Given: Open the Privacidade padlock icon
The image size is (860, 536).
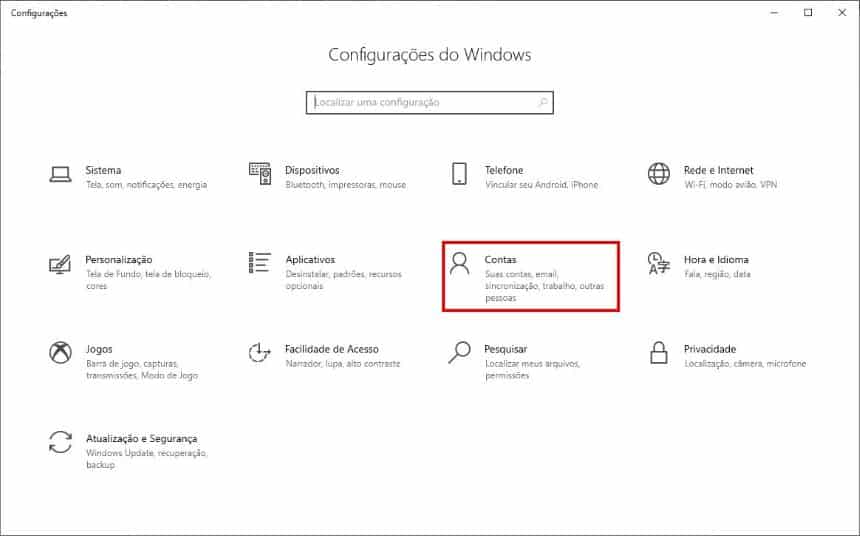Looking at the screenshot, I should pyautogui.click(x=659, y=352).
